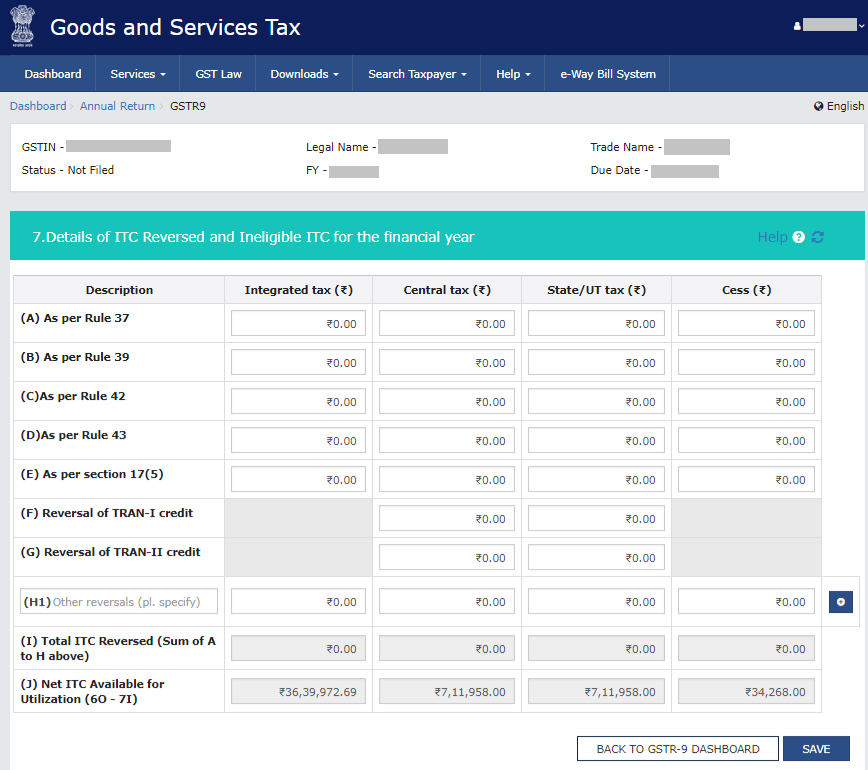Click the government emblem logo
This screenshot has height=770, width=868.
(x=22, y=27)
